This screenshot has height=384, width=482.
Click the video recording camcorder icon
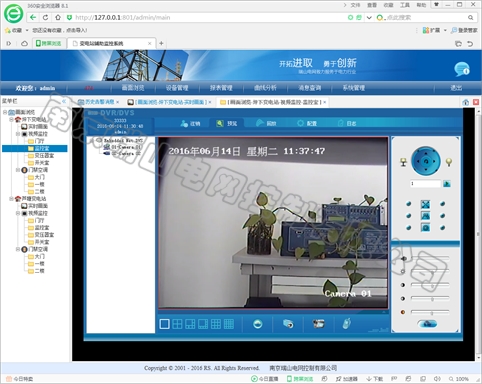coord(318,324)
